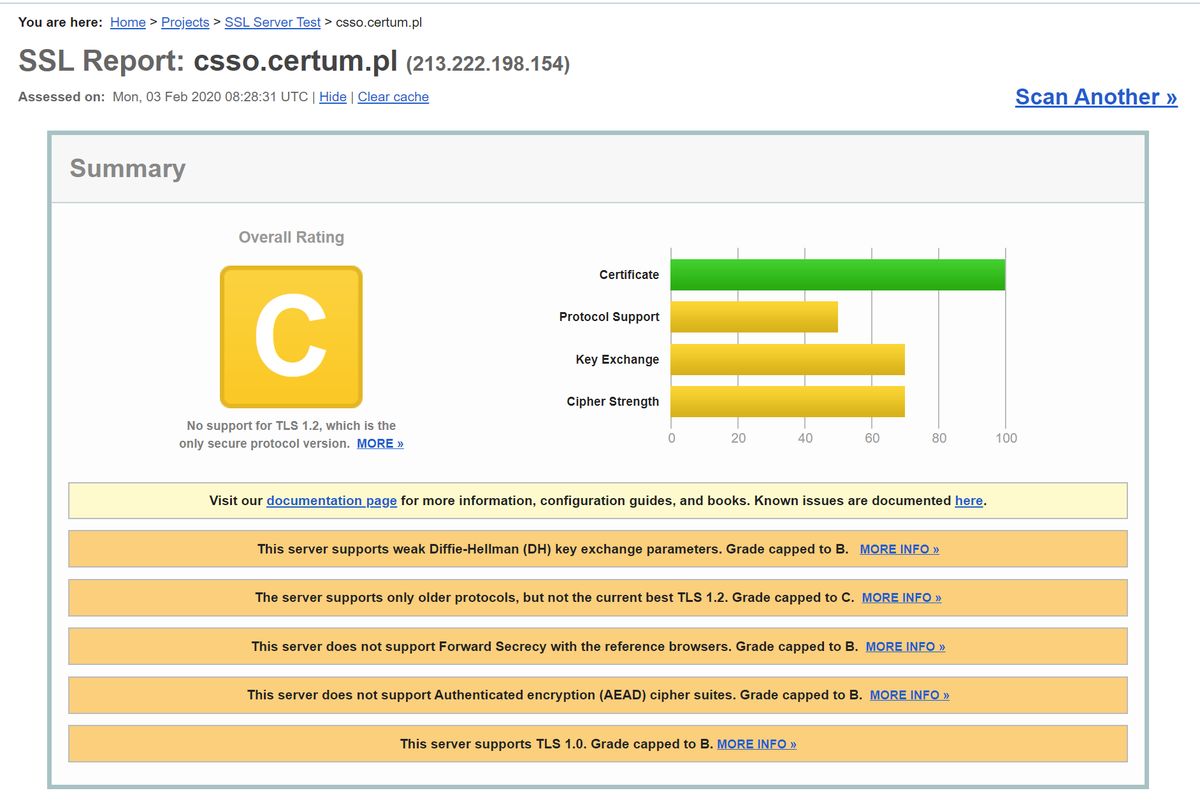
Task: Go to Projects breadcrumb link
Action: click(x=185, y=22)
